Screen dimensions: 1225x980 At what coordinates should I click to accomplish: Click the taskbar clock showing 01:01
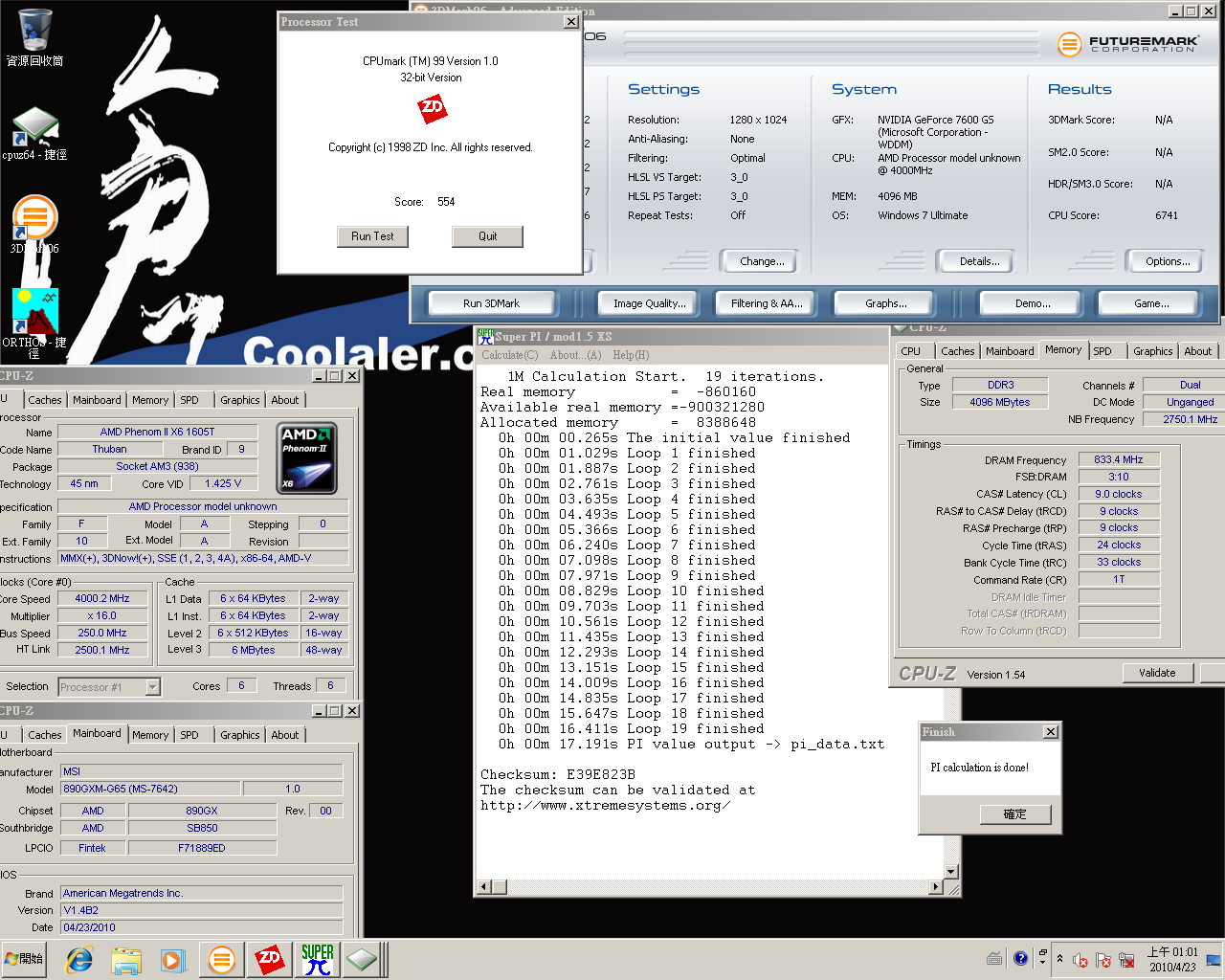click(1172, 959)
